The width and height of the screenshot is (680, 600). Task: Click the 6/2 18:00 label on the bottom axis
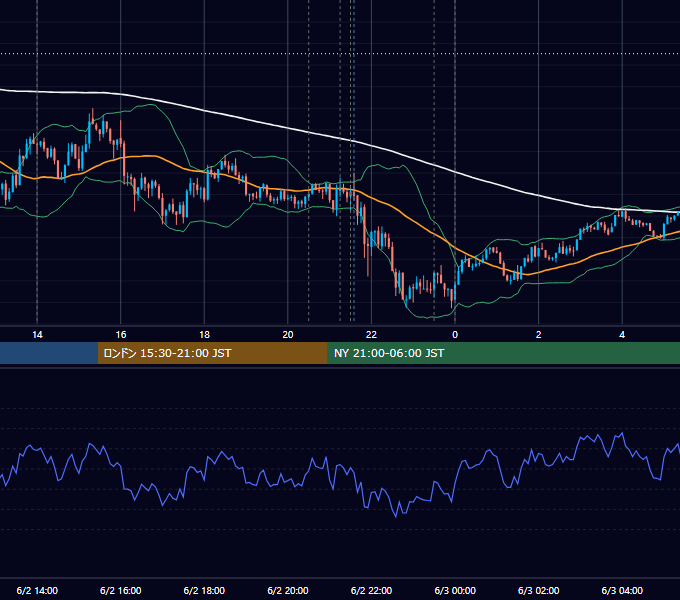[204, 590]
